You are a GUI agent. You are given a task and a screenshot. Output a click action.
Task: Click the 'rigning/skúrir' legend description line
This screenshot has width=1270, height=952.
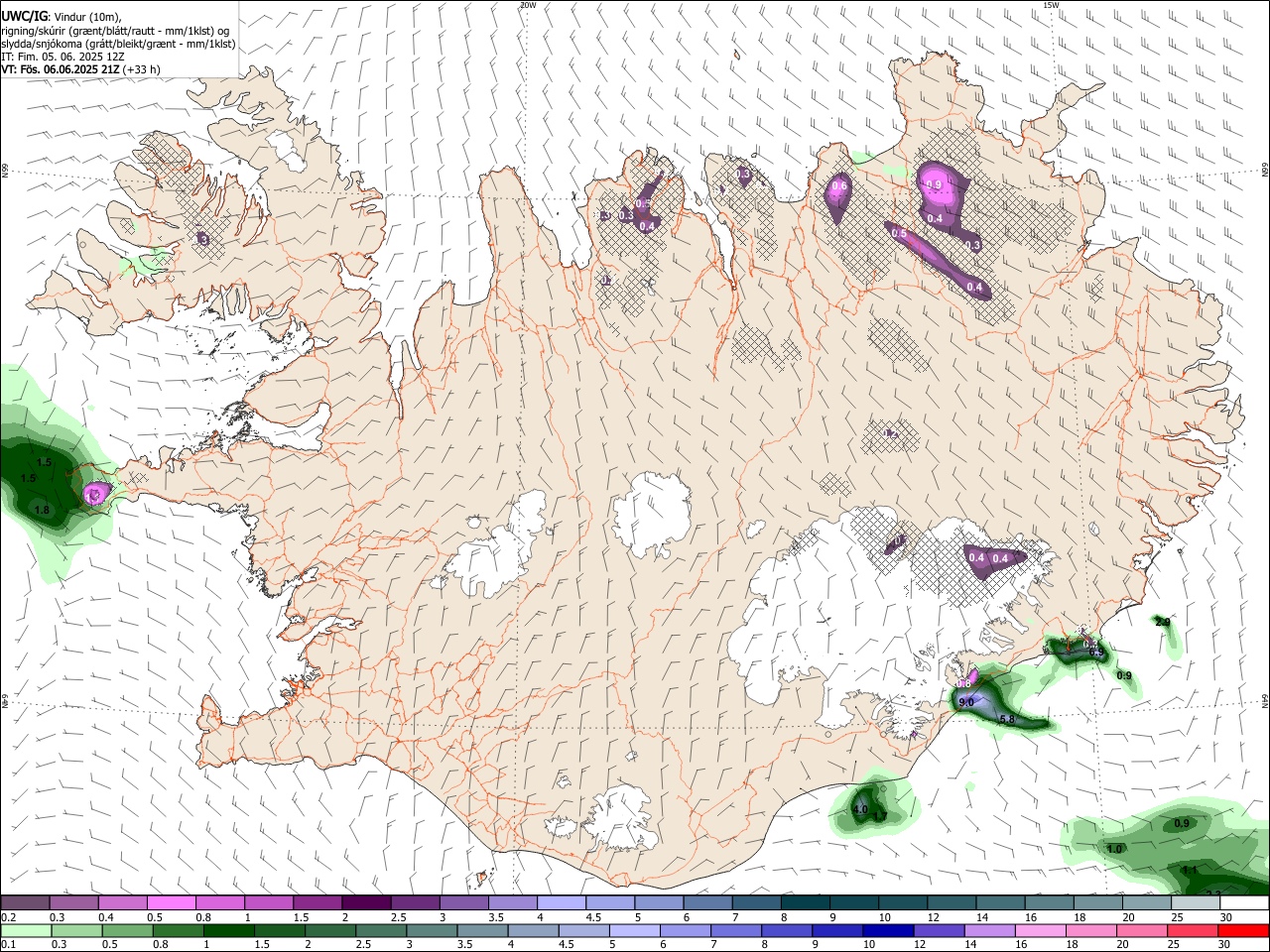point(115,30)
